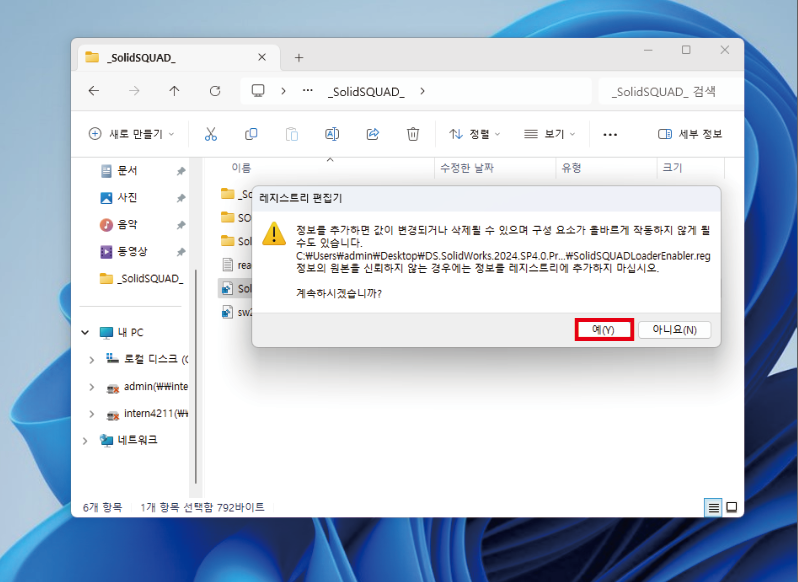Image resolution: width=798 pixels, height=582 pixels.
Task: Click the No (아니요) button in registry dialog
Action: pyautogui.click(x=674, y=330)
